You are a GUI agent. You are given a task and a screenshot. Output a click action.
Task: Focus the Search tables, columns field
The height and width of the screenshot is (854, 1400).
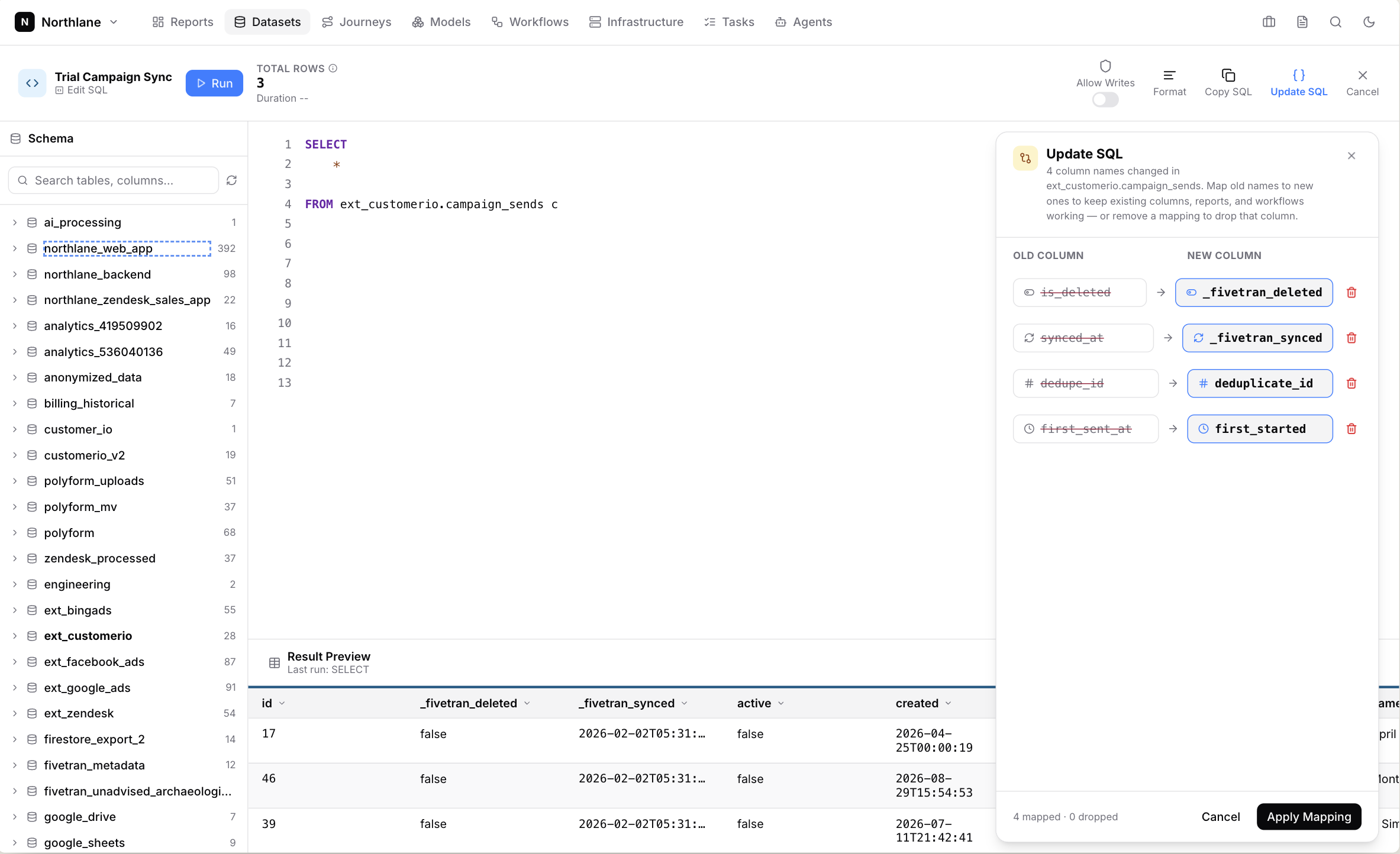pyautogui.click(x=114, y=180)
